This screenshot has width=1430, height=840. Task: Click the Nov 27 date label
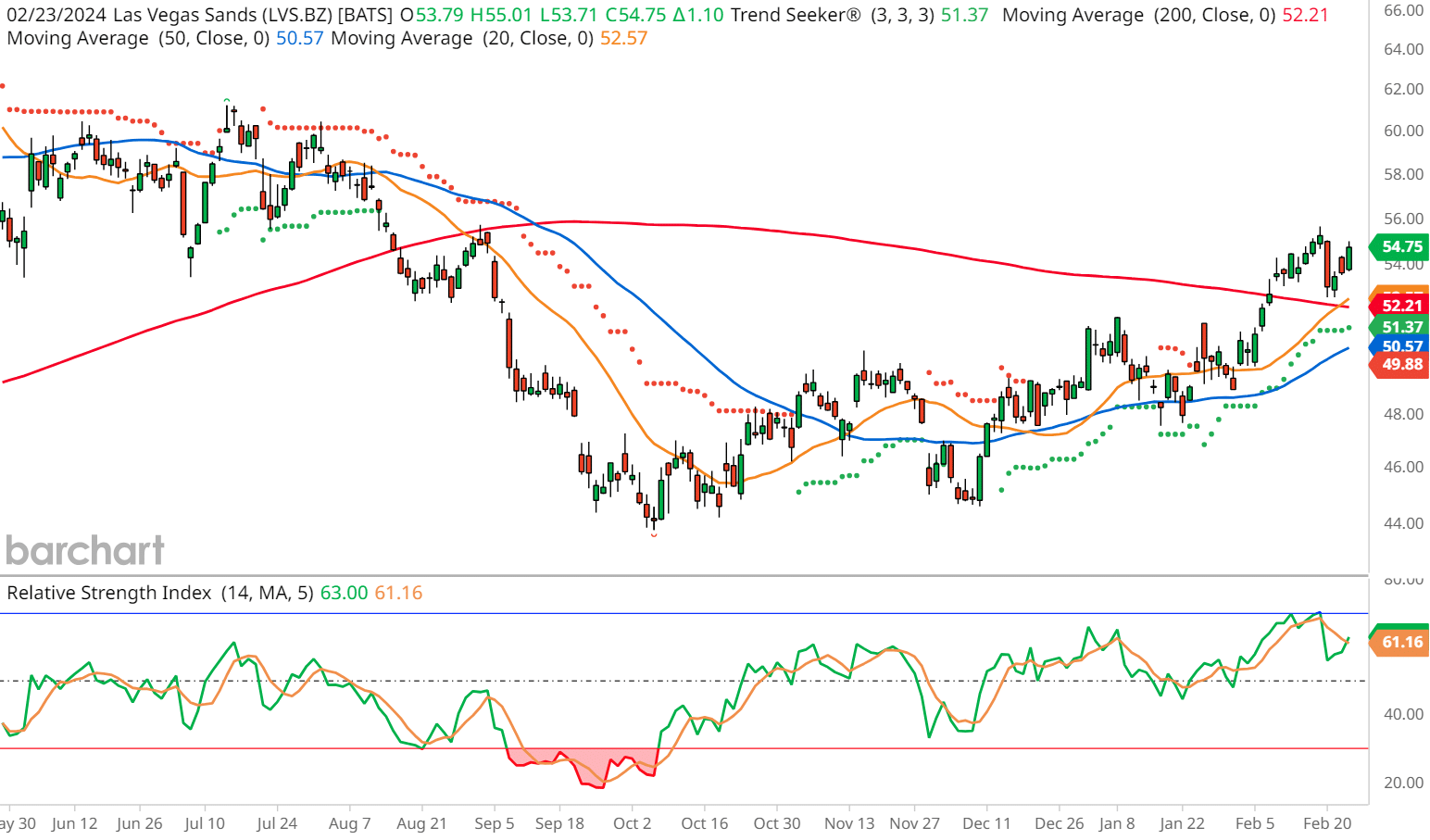click(x=914, y=823)
